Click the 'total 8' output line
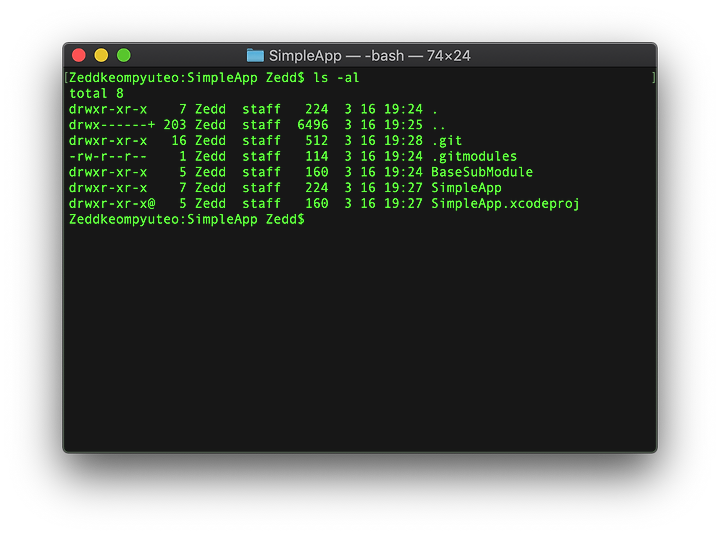 coord(96,93)
